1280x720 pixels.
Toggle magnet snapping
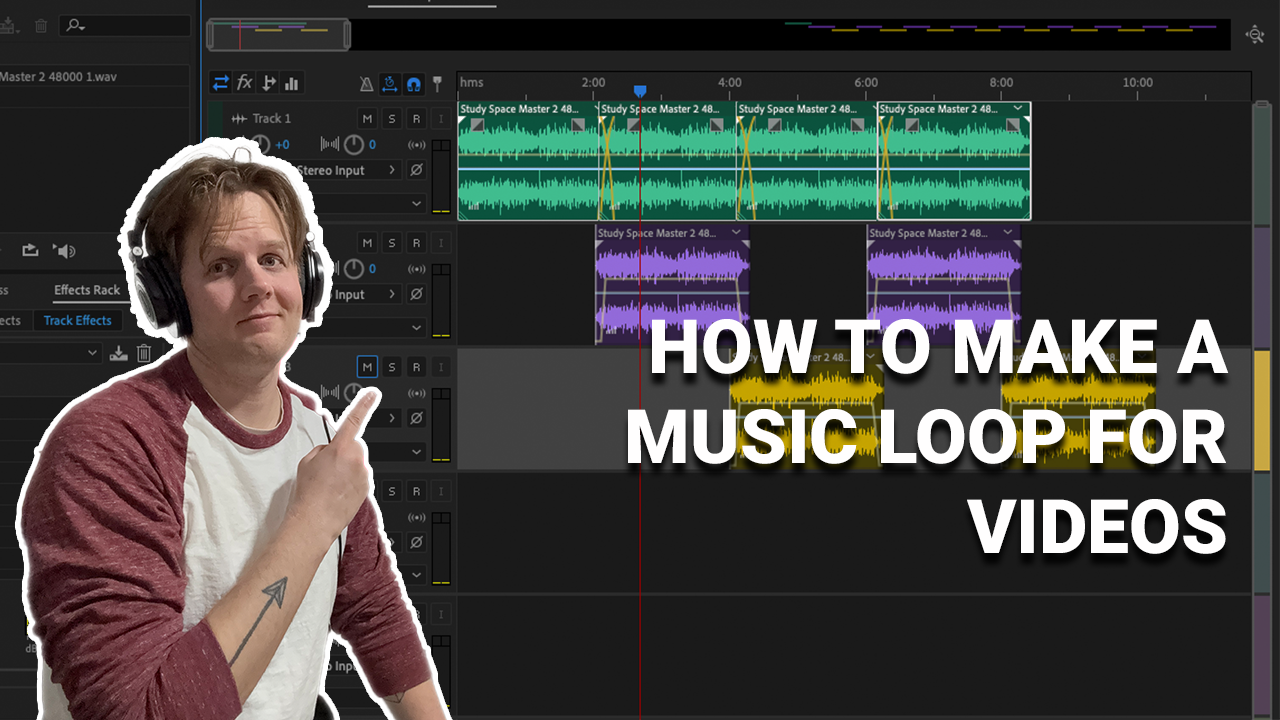413,84
